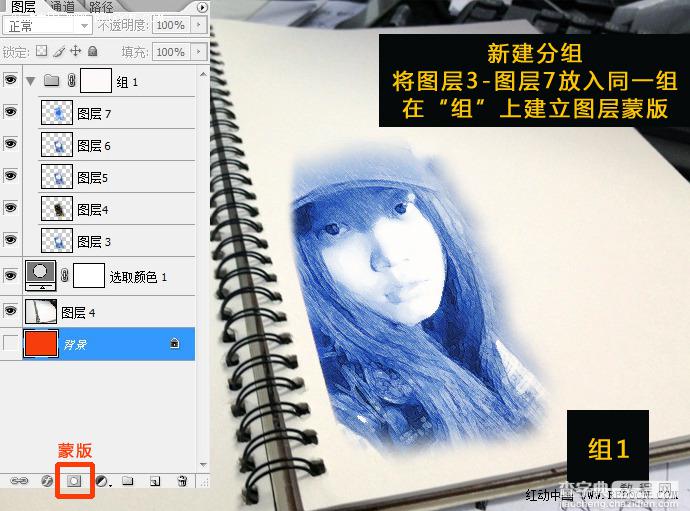Click the lock icon on 背景 layer
The width and height of the screenshot is (690, 511).
tap(175, 343)
